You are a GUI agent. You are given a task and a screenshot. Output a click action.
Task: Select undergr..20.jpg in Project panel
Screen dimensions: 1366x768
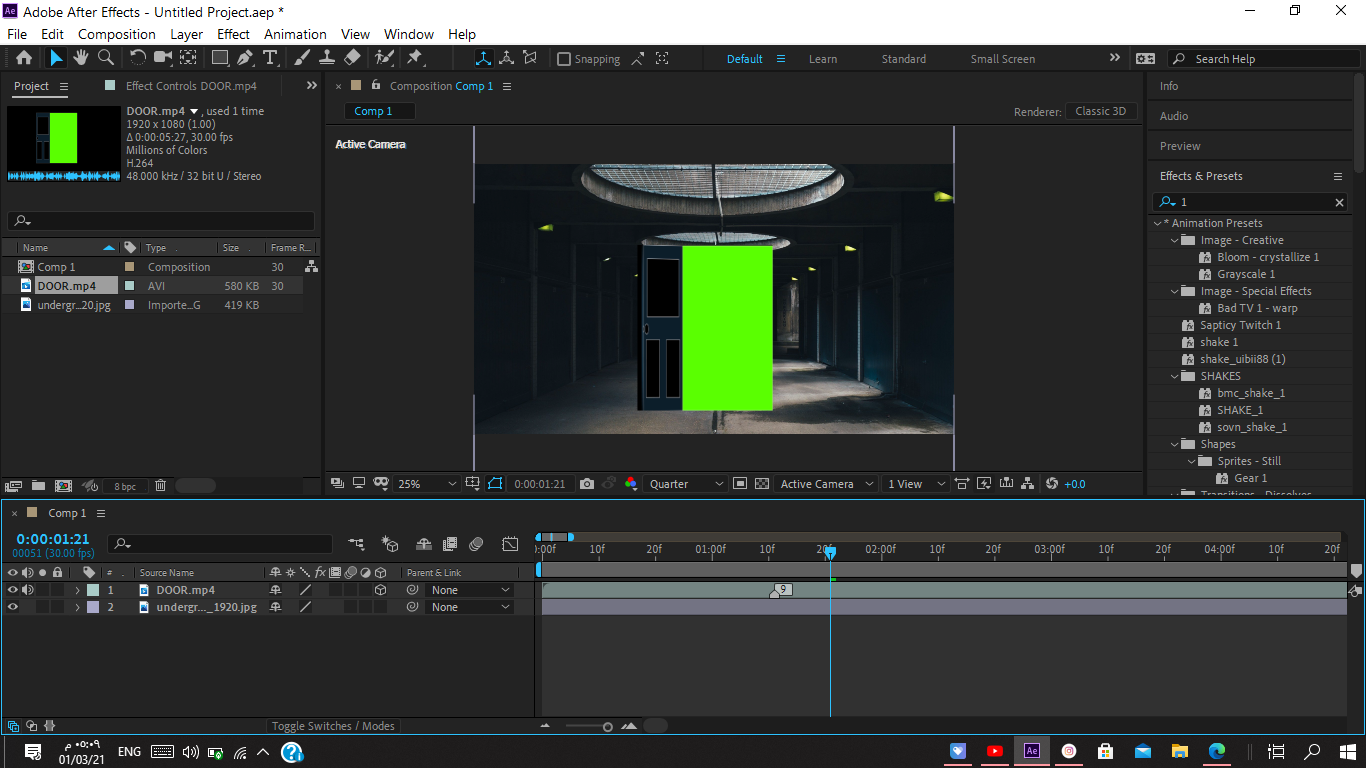click(x=73, y=305)
